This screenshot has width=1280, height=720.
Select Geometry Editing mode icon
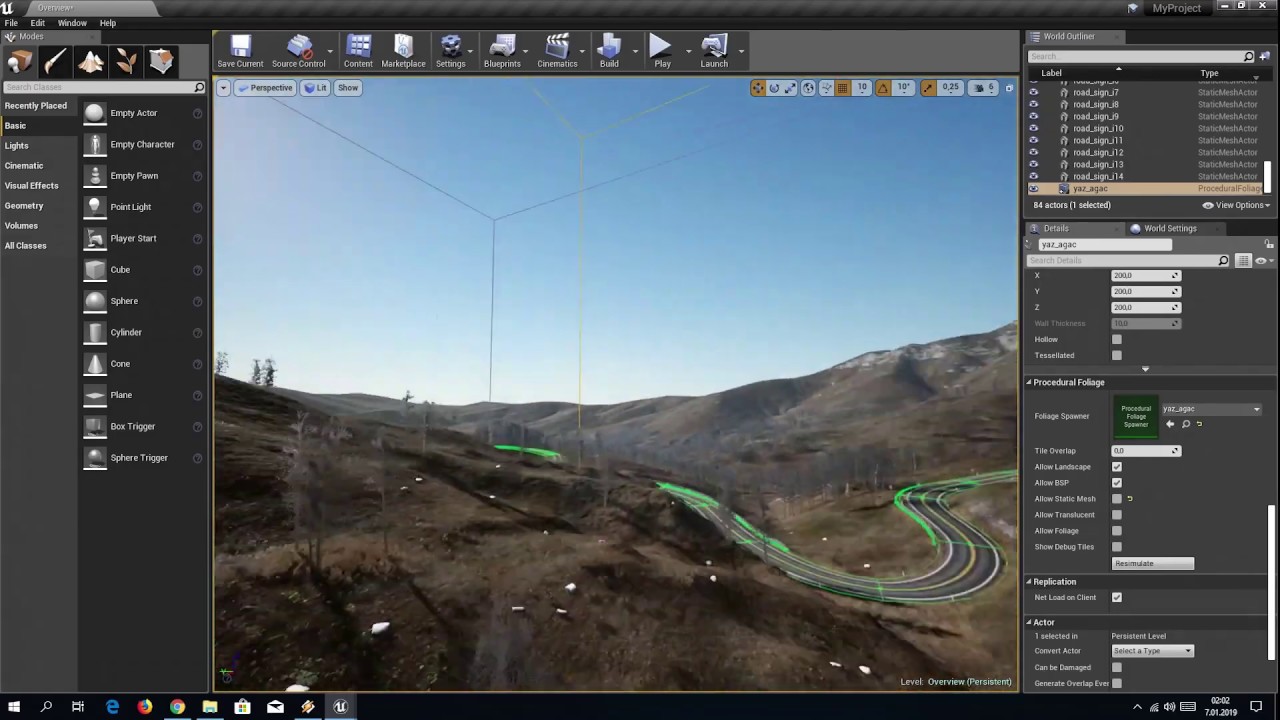[x=161, y=62]
